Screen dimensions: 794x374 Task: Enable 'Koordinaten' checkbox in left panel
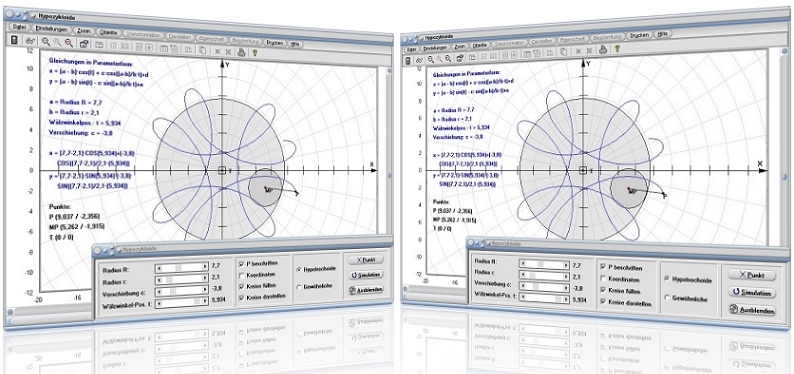[x=242, y=275]
